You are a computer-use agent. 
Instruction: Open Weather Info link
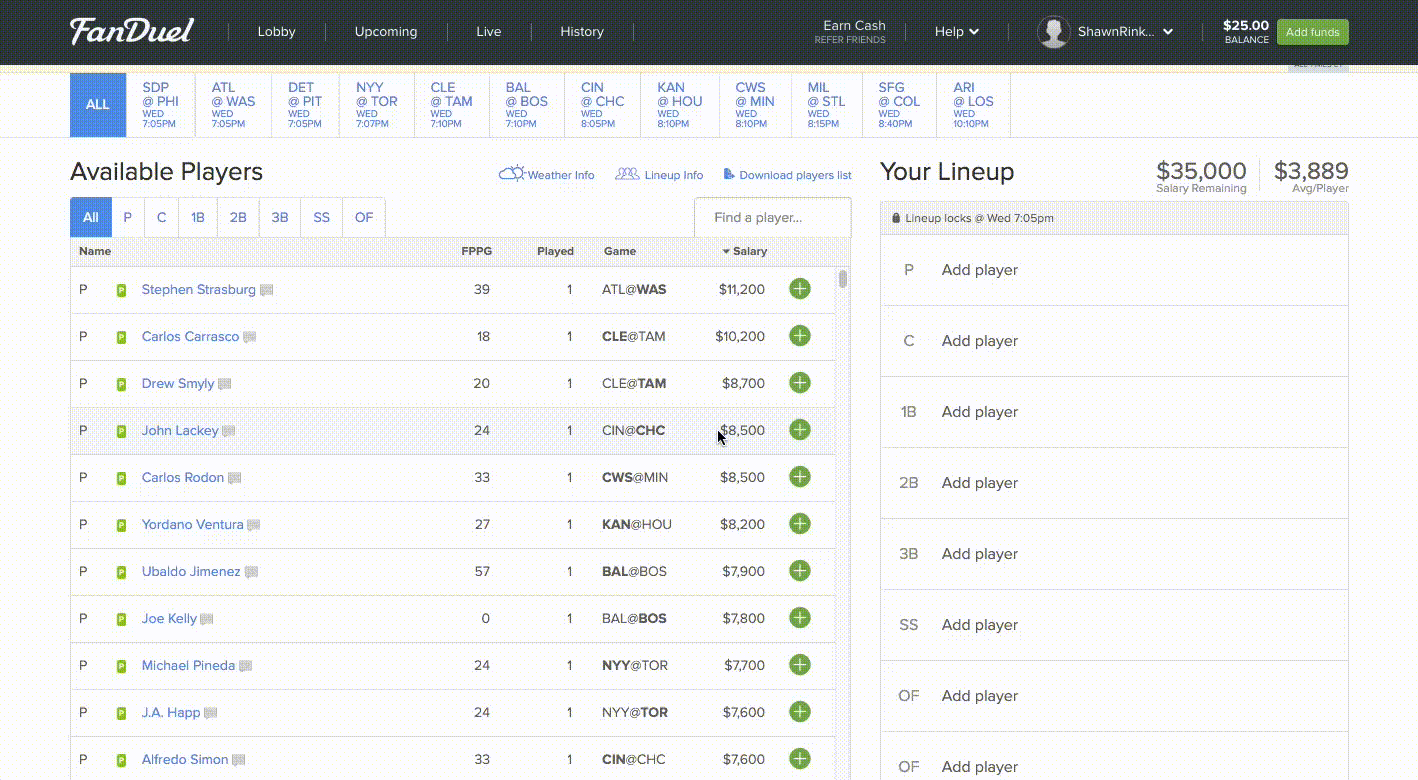click(561, 175)
